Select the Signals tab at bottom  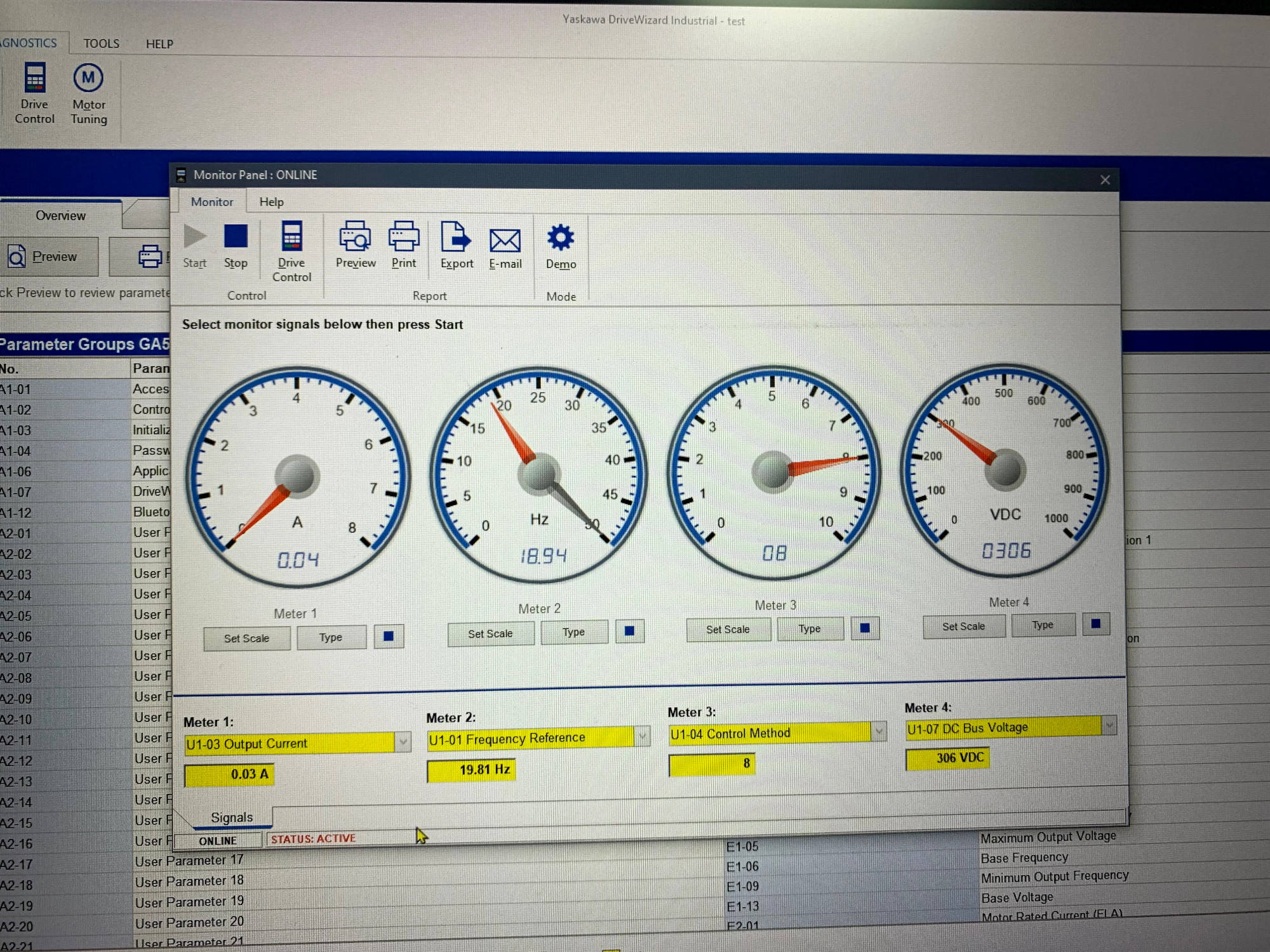pos(232,817)
